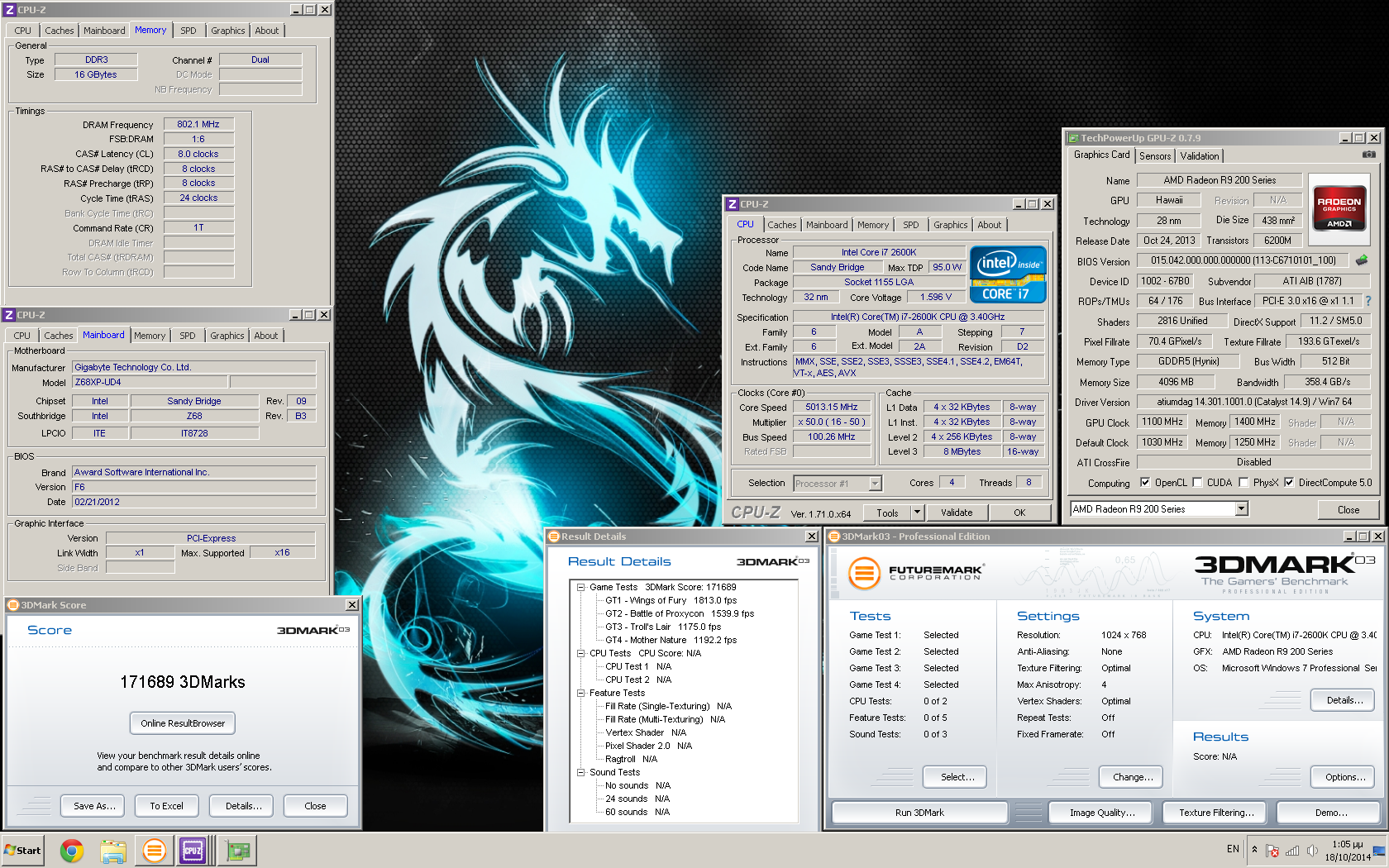Viewport: 1389px width, 868px height.
Task: Click the Z icon in the CPU-Z Memory window title
Action: [10, 10]
